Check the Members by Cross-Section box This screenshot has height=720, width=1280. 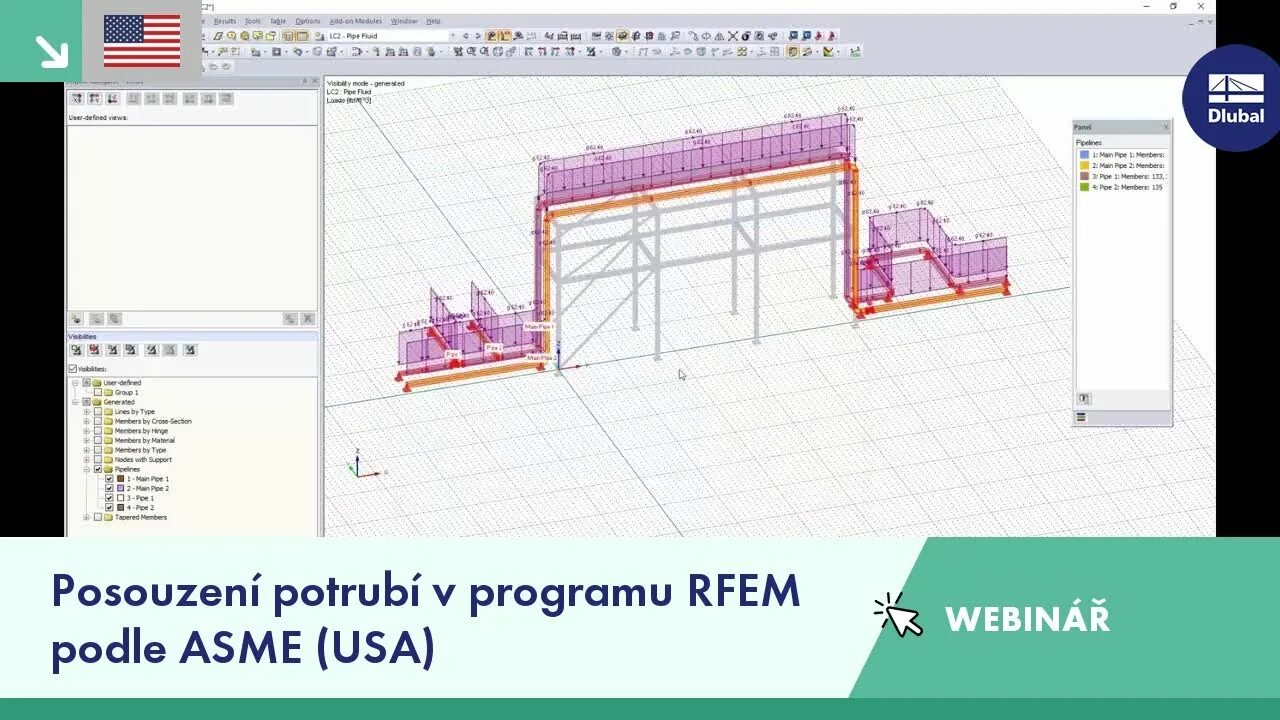(x=97, y=422)
